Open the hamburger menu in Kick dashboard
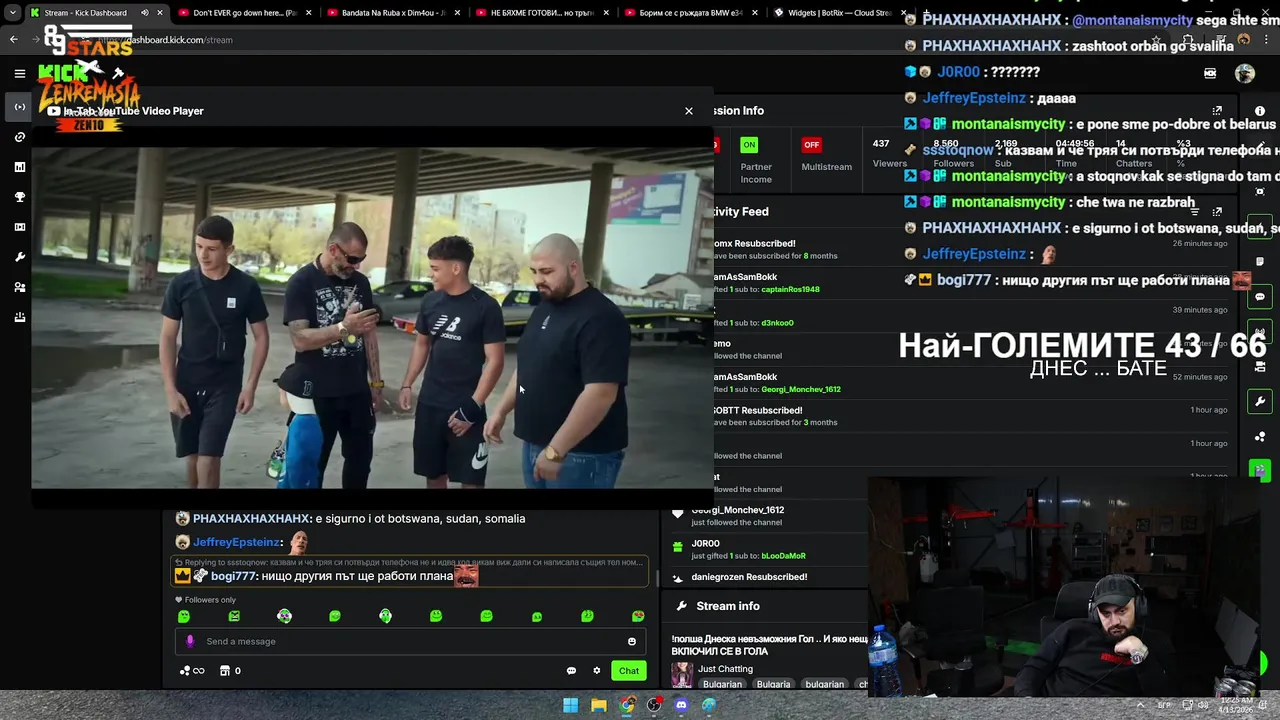This screenshot has width=1280, height=720. tap(19, 73)
